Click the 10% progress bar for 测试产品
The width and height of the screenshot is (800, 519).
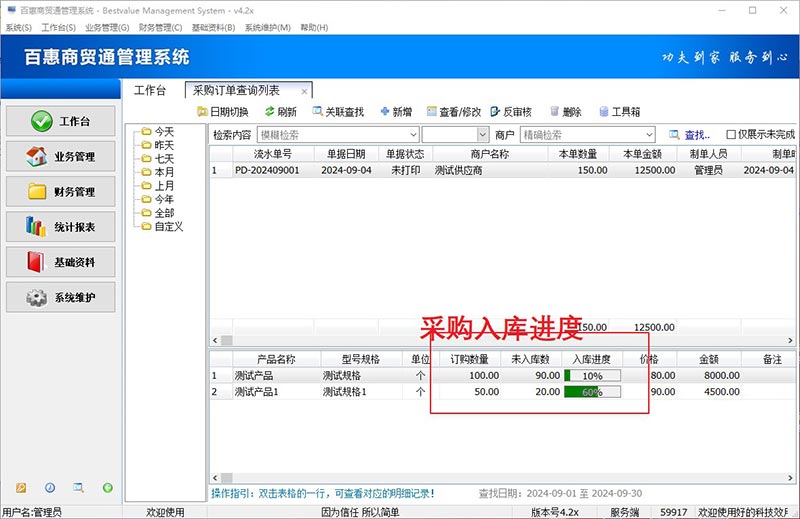[x=592, y=376]
